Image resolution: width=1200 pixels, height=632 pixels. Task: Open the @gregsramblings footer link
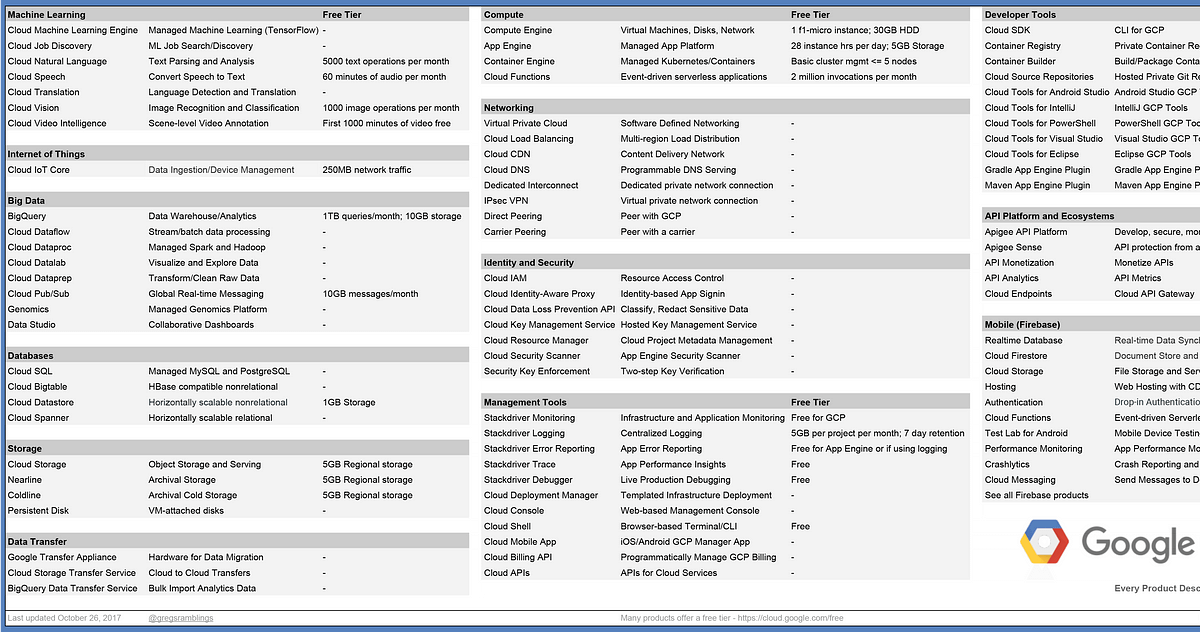coord(181,618)
